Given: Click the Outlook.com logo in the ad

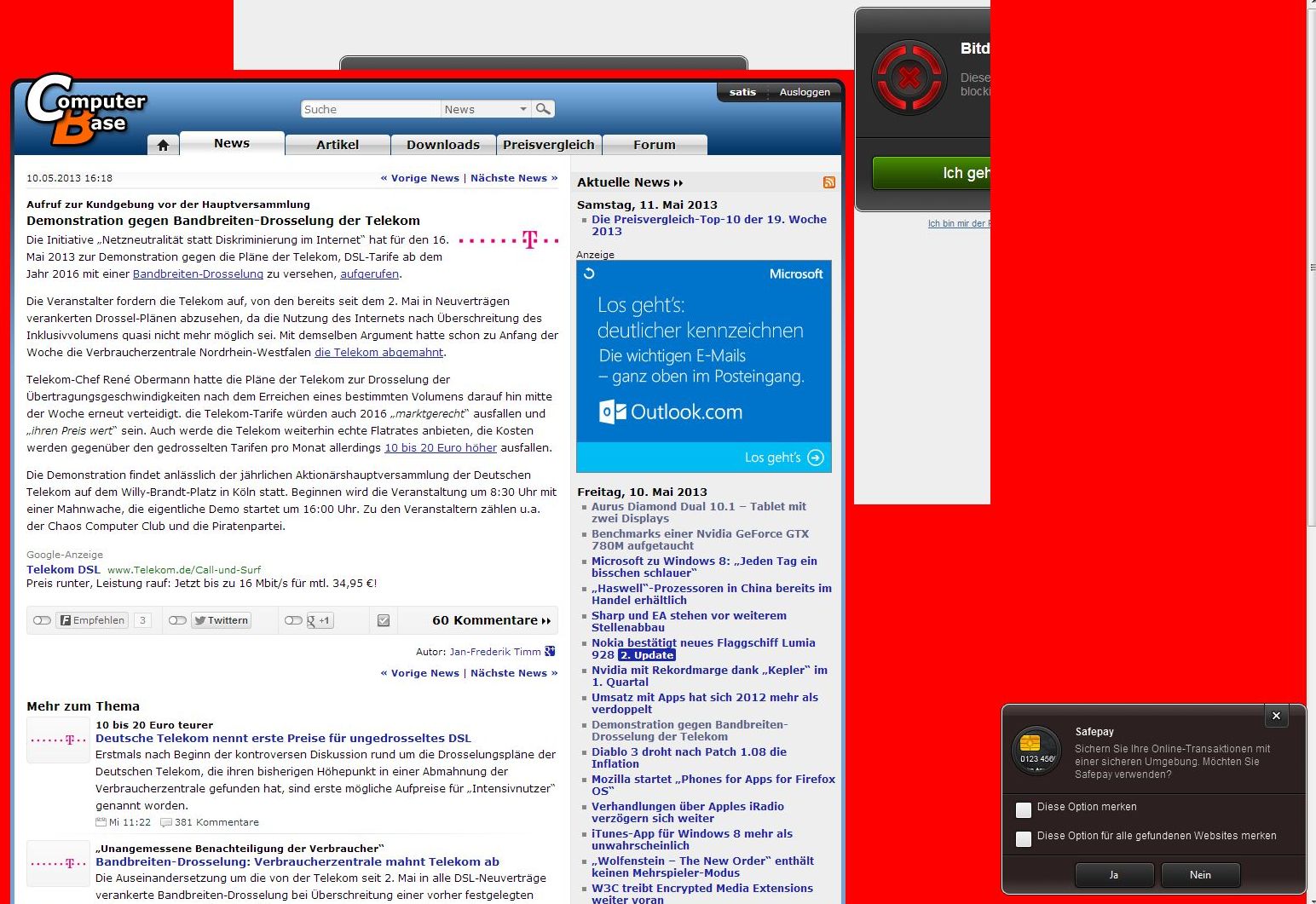Looking at the screenshot, I should pos(671,412).
